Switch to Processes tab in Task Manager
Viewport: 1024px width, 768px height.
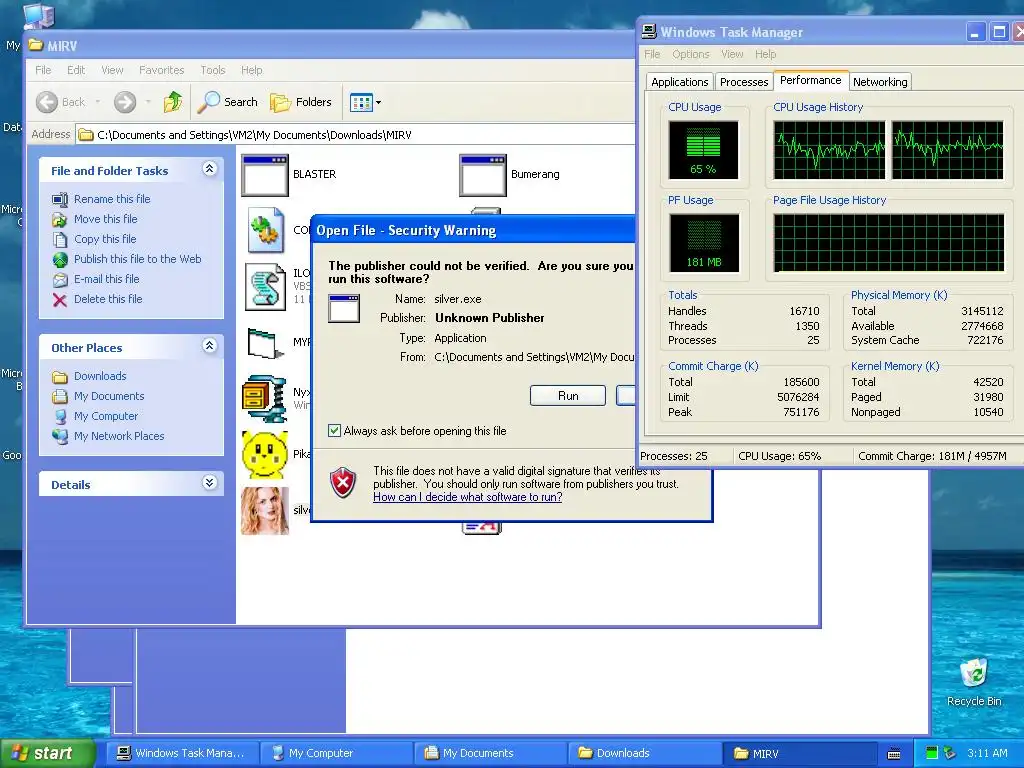pos(744,82)
